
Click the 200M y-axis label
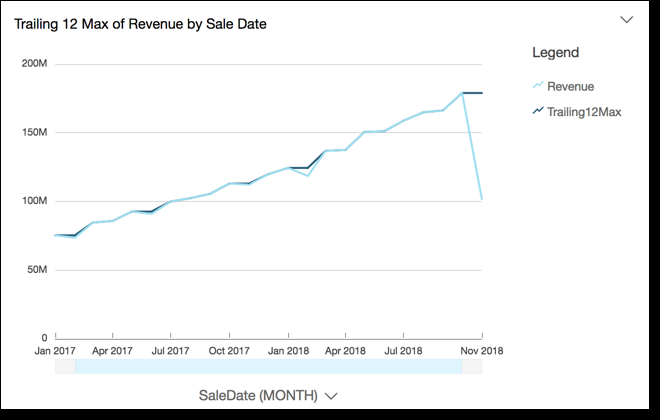[35, 64]
